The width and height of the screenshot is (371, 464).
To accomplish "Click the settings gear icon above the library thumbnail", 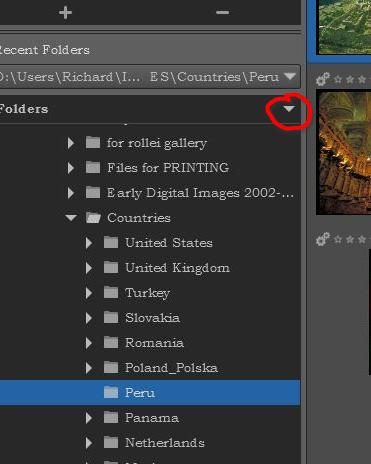I will (323, 79).
